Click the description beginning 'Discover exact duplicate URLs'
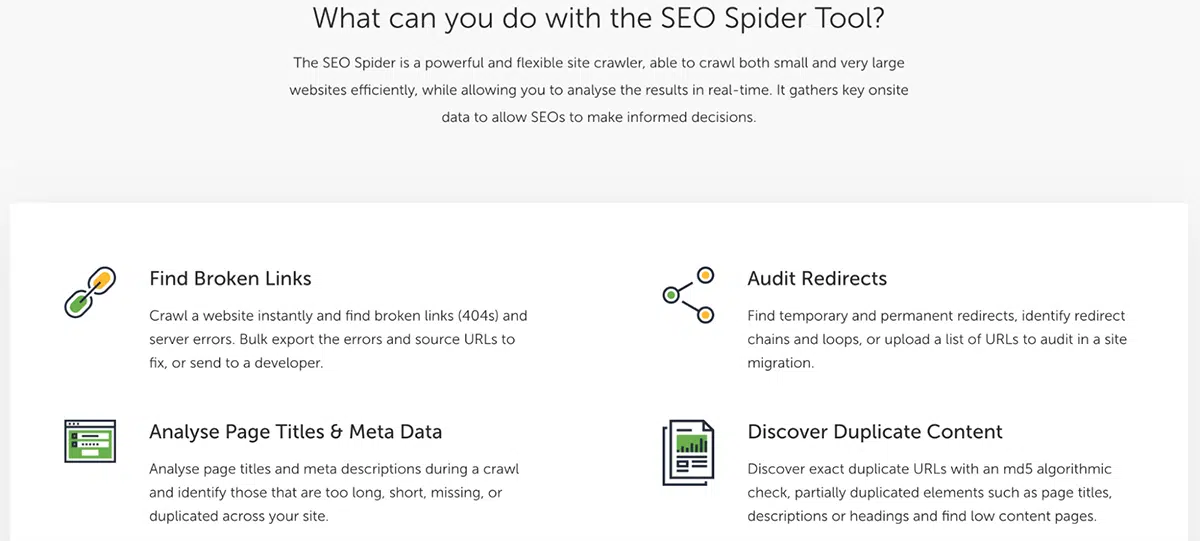The width and height of the screenshot is (1200, 541). click(x=929, y=493)
